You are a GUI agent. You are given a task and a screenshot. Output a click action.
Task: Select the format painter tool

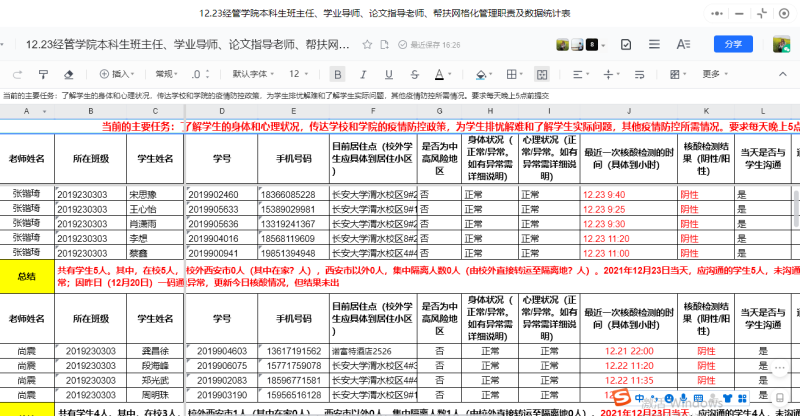[42, 74]
